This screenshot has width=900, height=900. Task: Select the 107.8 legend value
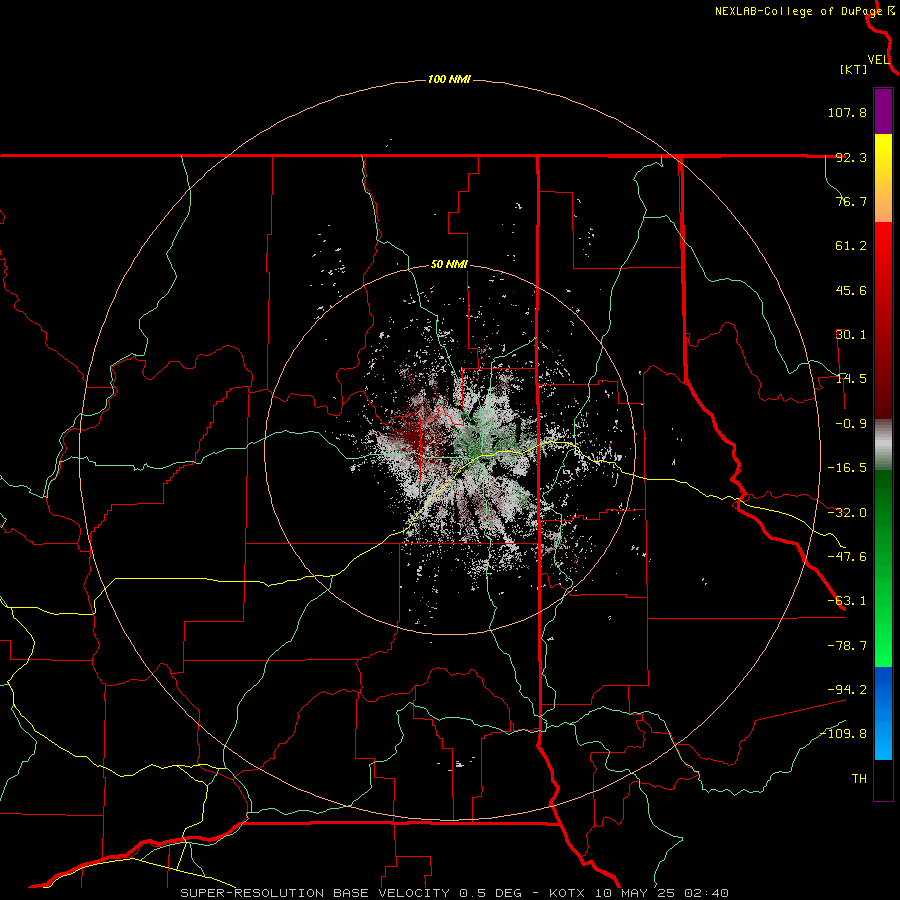click(x=847, y=112)
